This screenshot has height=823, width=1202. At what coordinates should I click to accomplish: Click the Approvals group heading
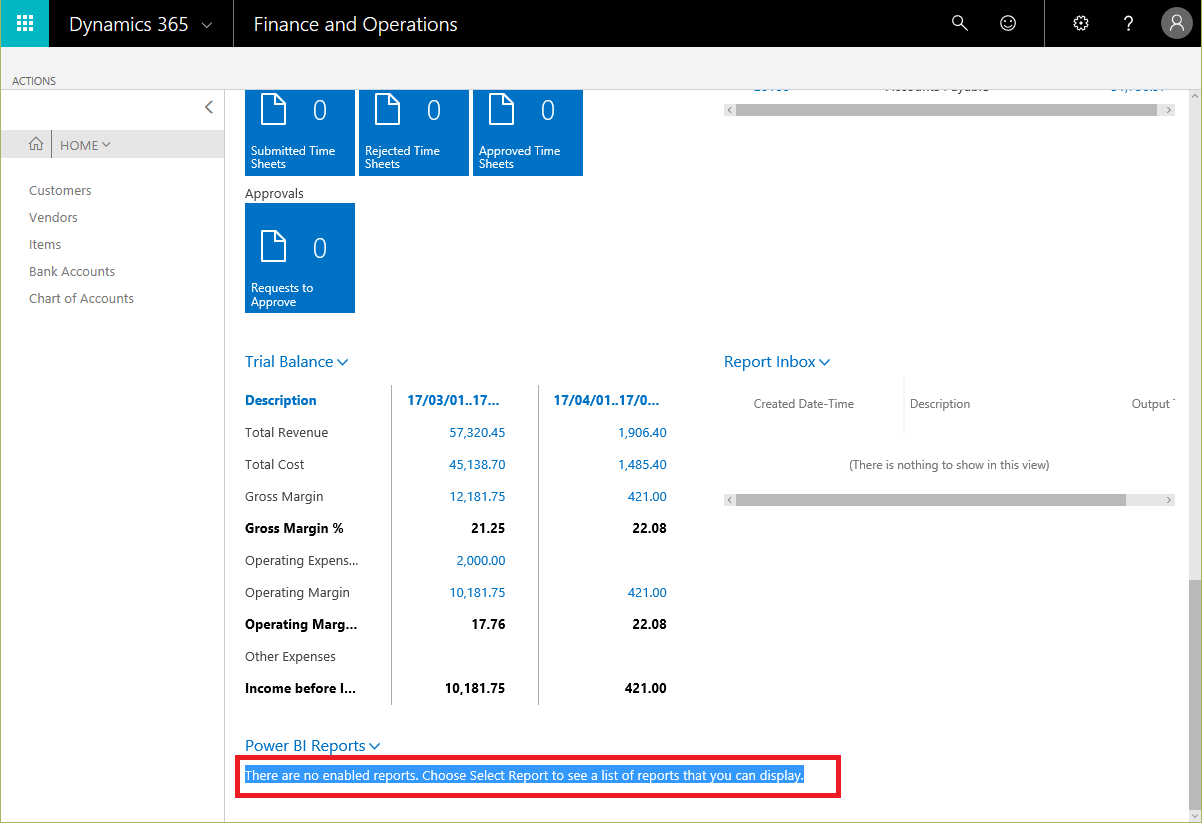point(274,194)
